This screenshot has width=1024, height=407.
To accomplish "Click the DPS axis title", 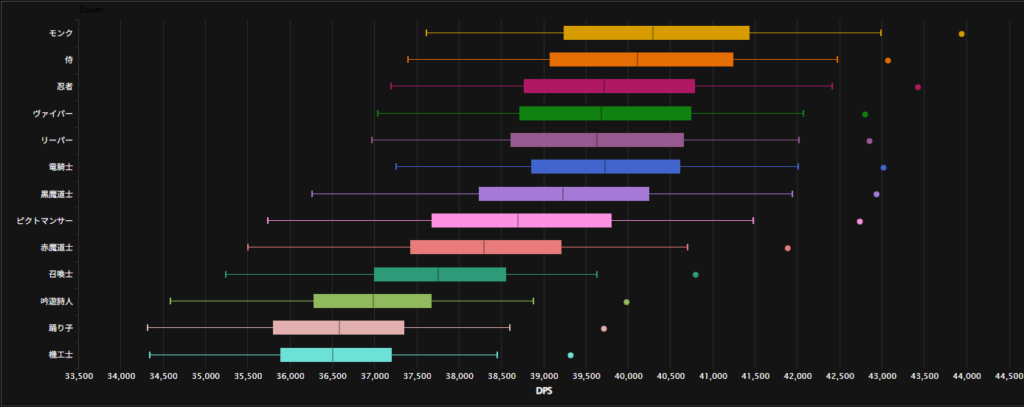I will pyautogui.click(x=544, y=392).
